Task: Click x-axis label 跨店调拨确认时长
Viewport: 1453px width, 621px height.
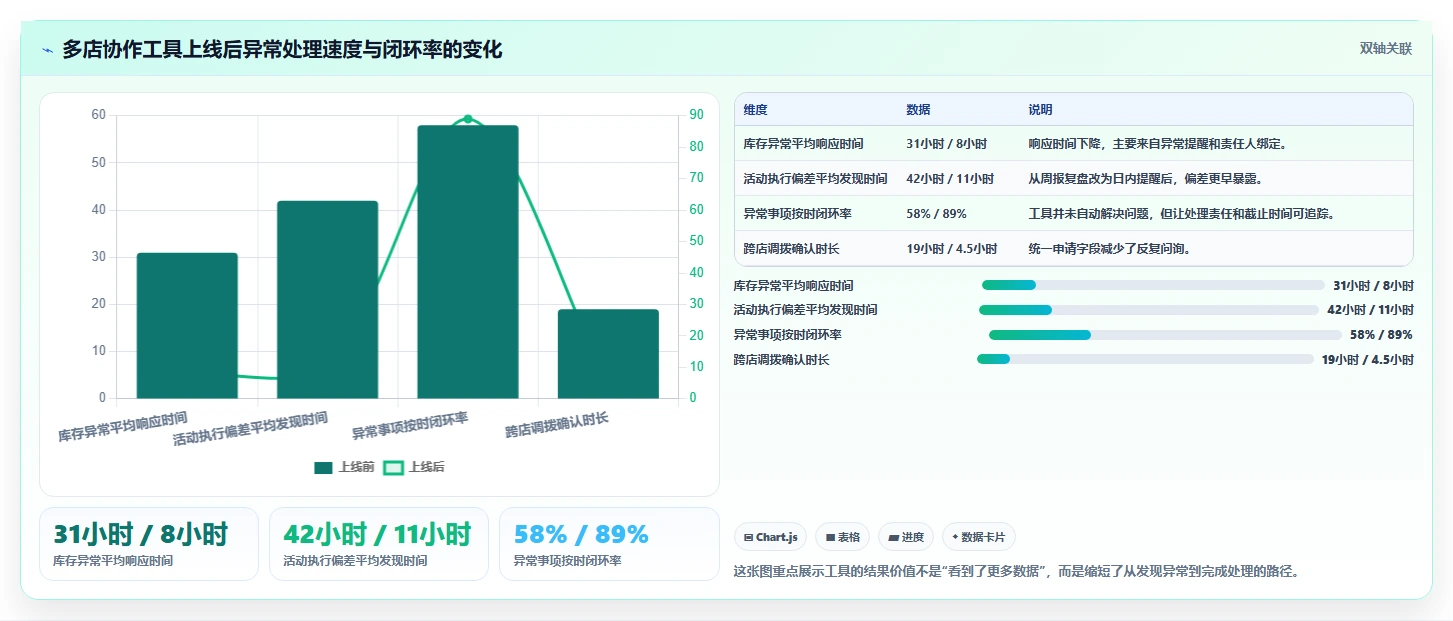Action: (557, 425)
